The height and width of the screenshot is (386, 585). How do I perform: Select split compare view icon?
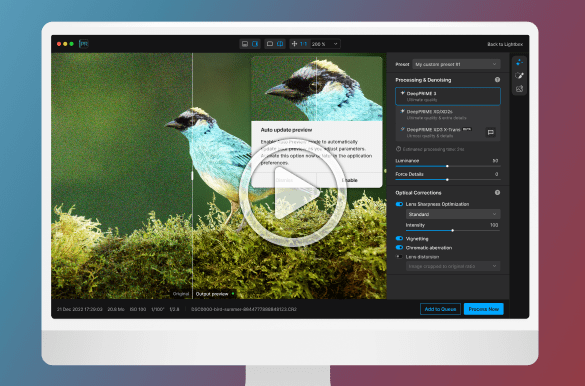click(280, 44)
